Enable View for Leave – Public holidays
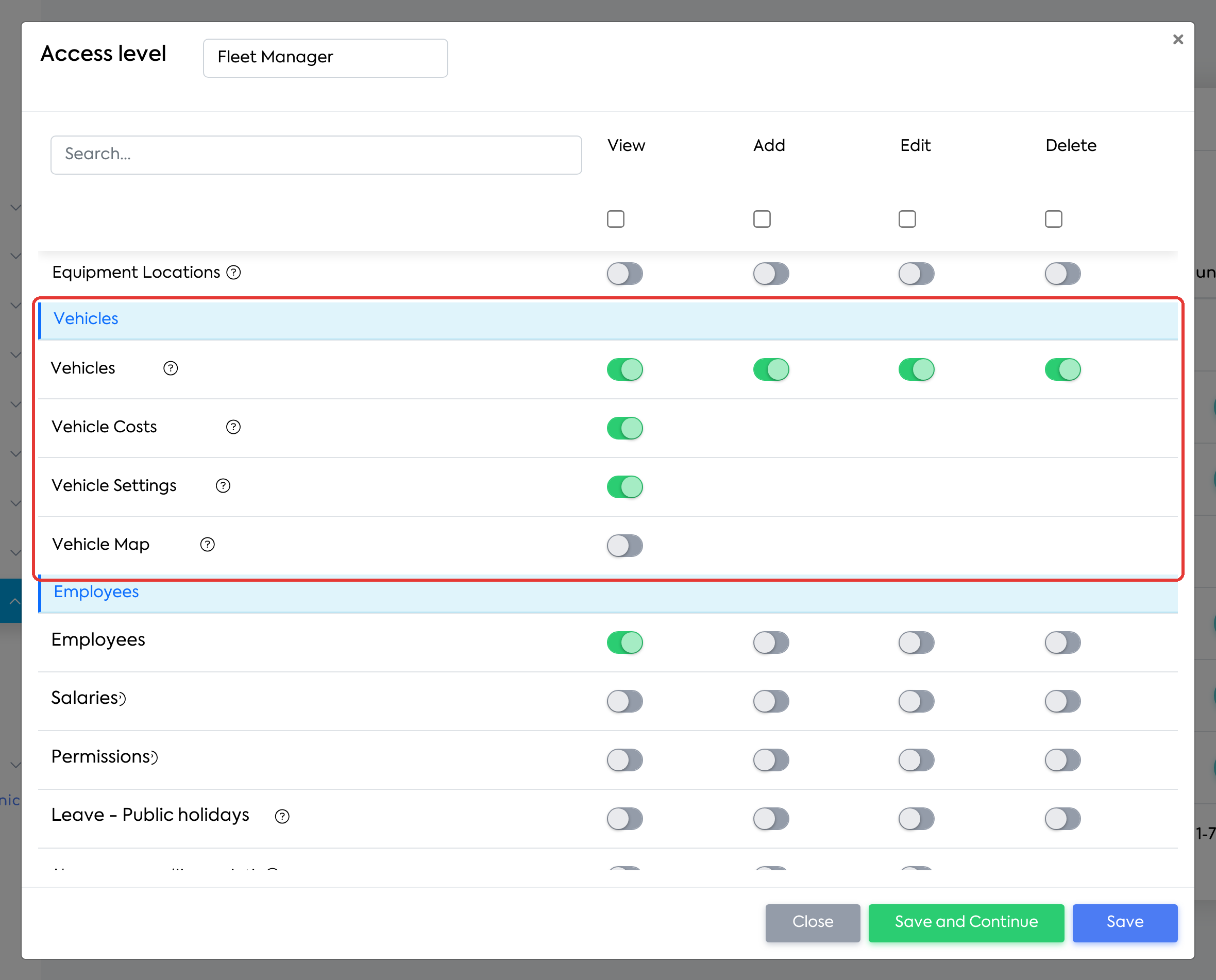The height and width of the screenshot is (980, 1216). pyautogui.click(x=625, y=819)
